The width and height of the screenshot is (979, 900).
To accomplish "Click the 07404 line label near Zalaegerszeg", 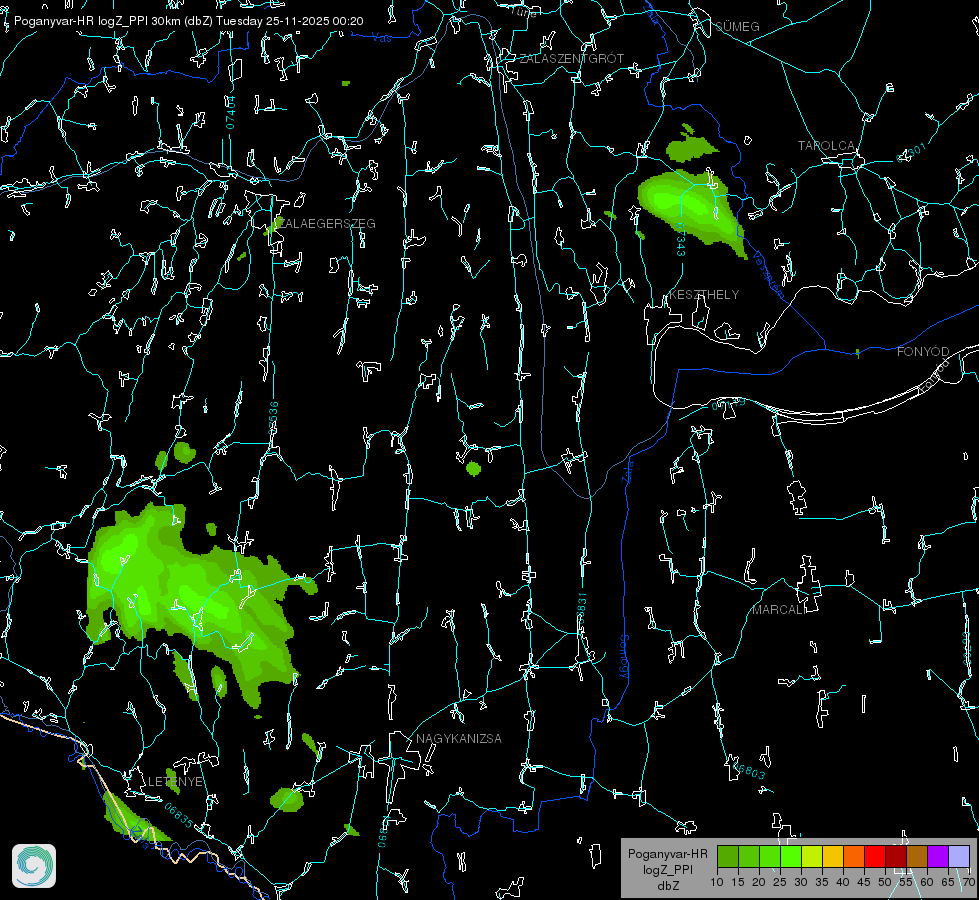I will click(230, 113).
